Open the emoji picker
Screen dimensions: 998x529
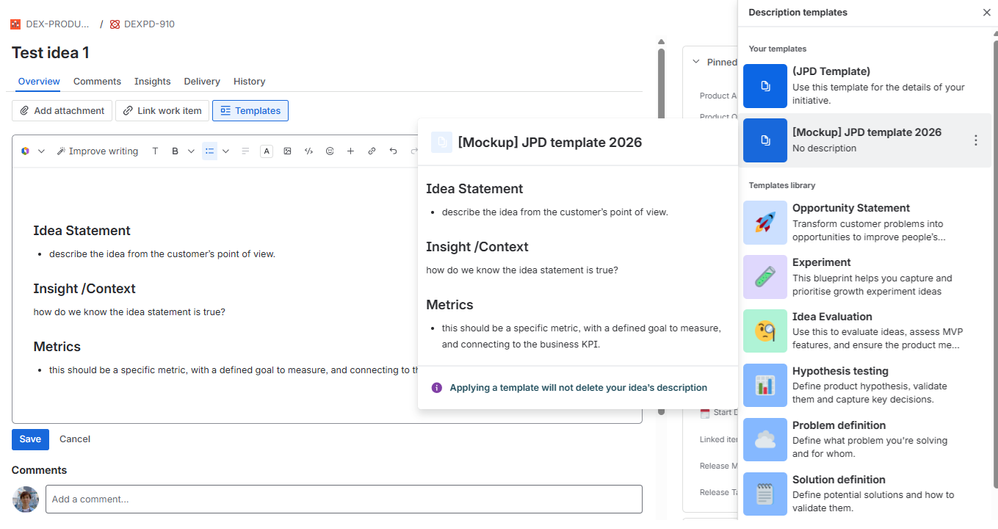(x=330, y=151)
